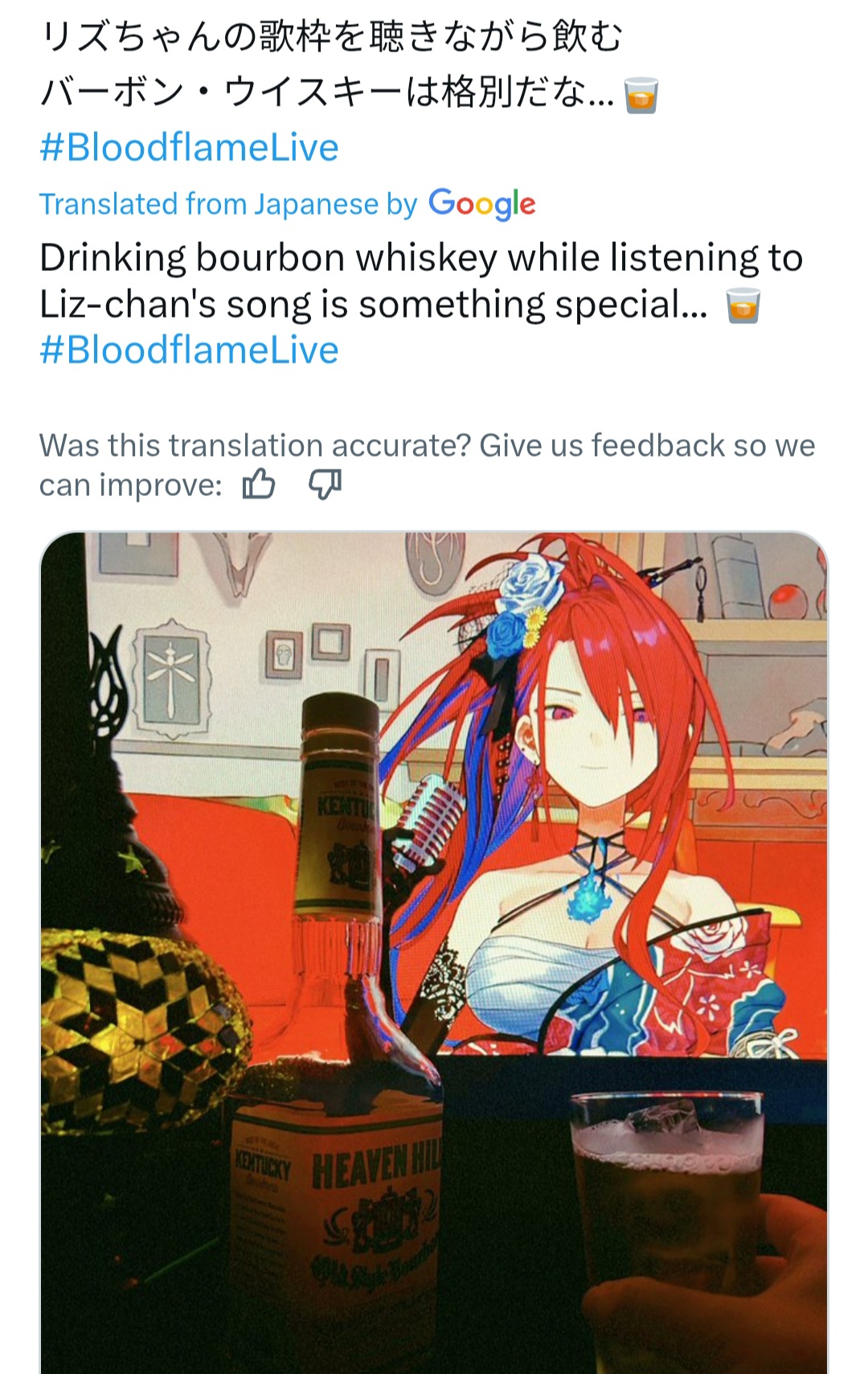The width and height of the screenshot is (868, 1374).
Task: Tap the whiskey emoji after 'something special...'
Action: pos(743,306)
